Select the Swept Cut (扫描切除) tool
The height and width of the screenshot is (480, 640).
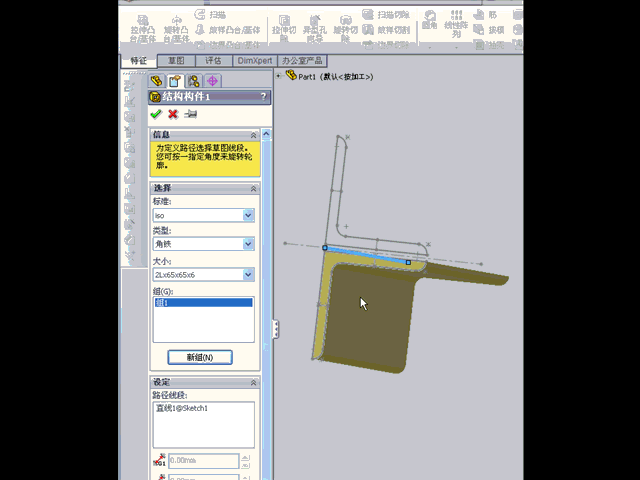point(386,15)
